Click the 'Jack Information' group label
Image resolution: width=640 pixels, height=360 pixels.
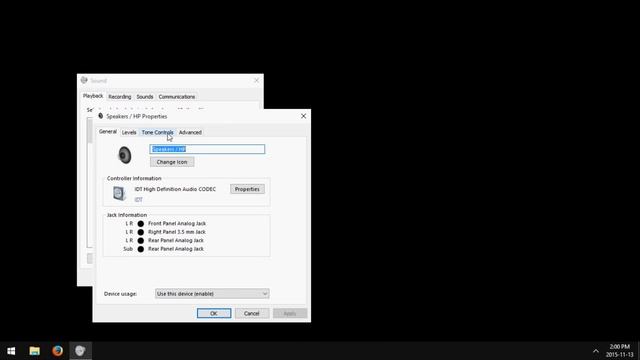point(127,215)
